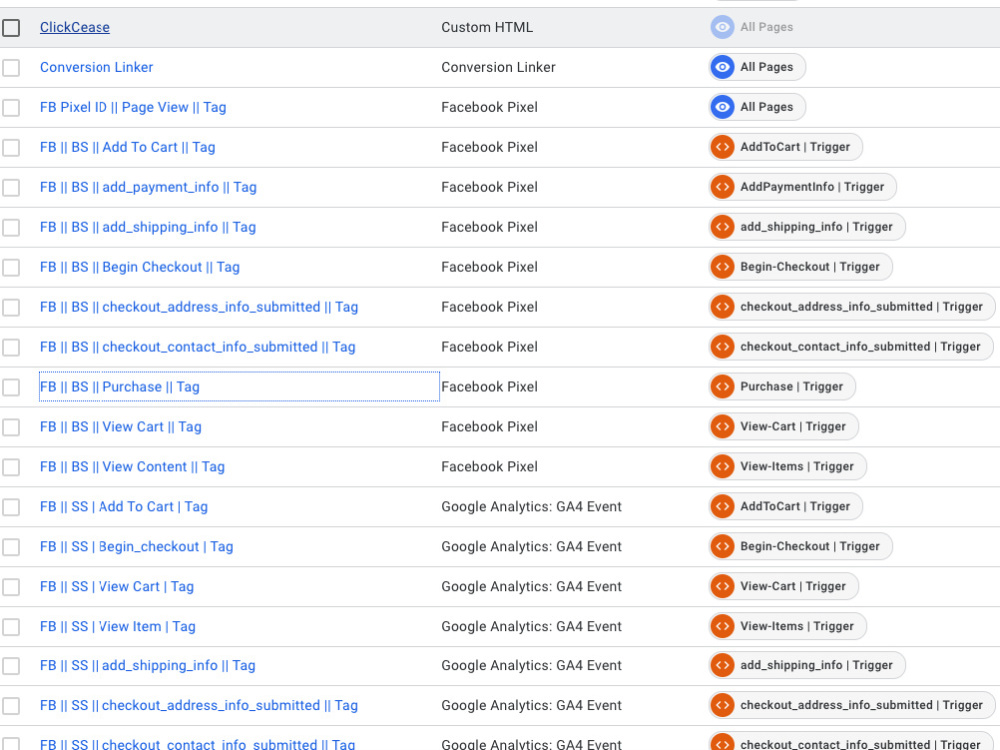Viewport: 1000px width, 750px height.
Task: Click trigger icon in FB BS add_shipping_info row
Action: coord(722,227)
